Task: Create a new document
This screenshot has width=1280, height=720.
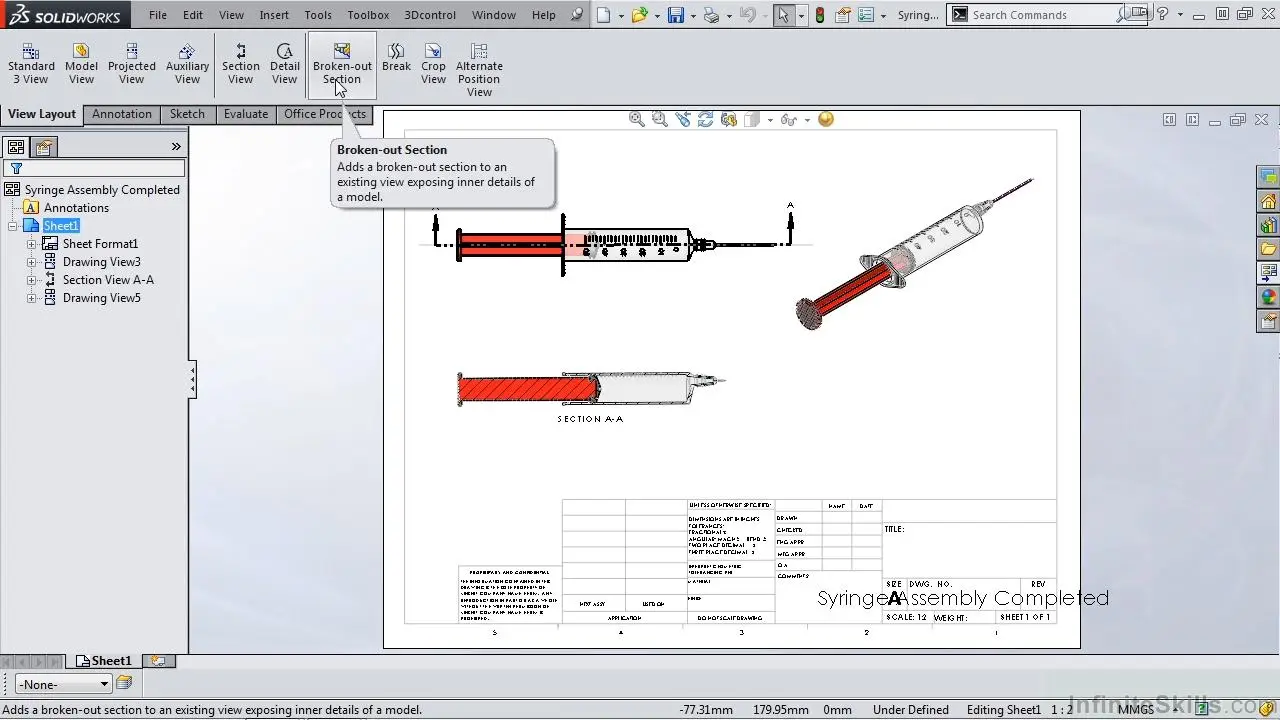Action: (602, 15)
